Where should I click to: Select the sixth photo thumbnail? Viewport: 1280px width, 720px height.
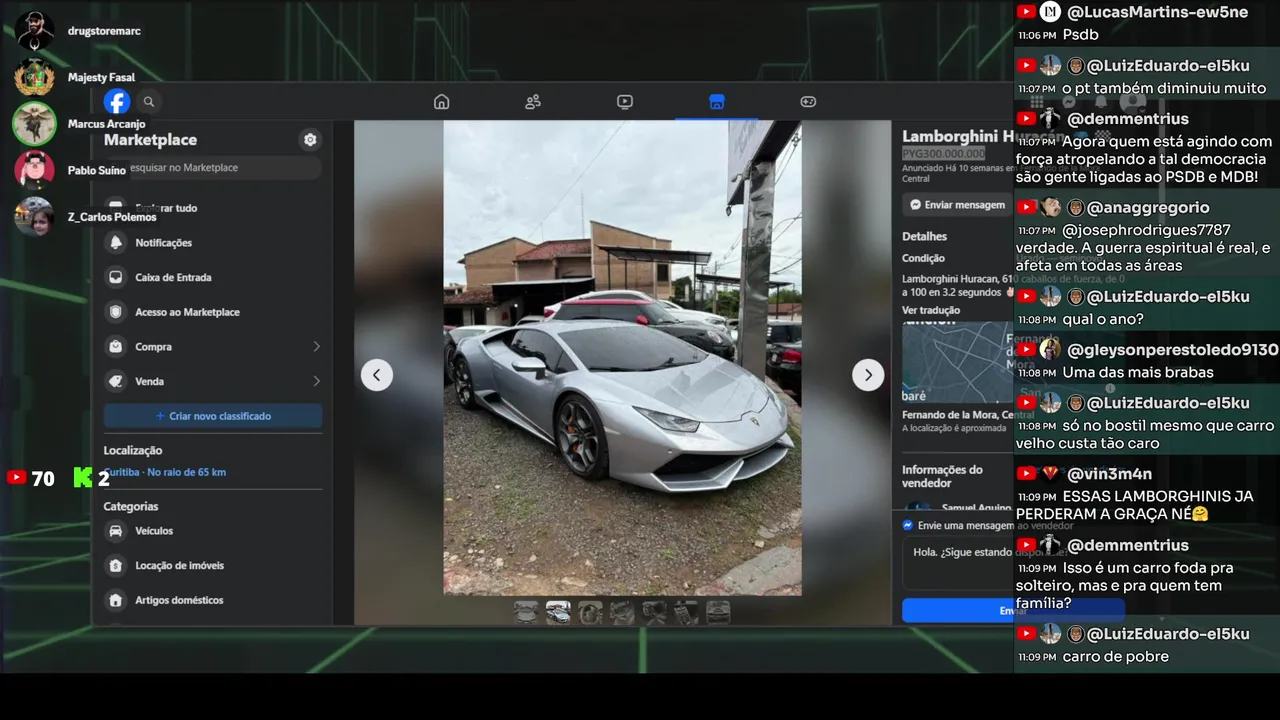pos(686,612)
